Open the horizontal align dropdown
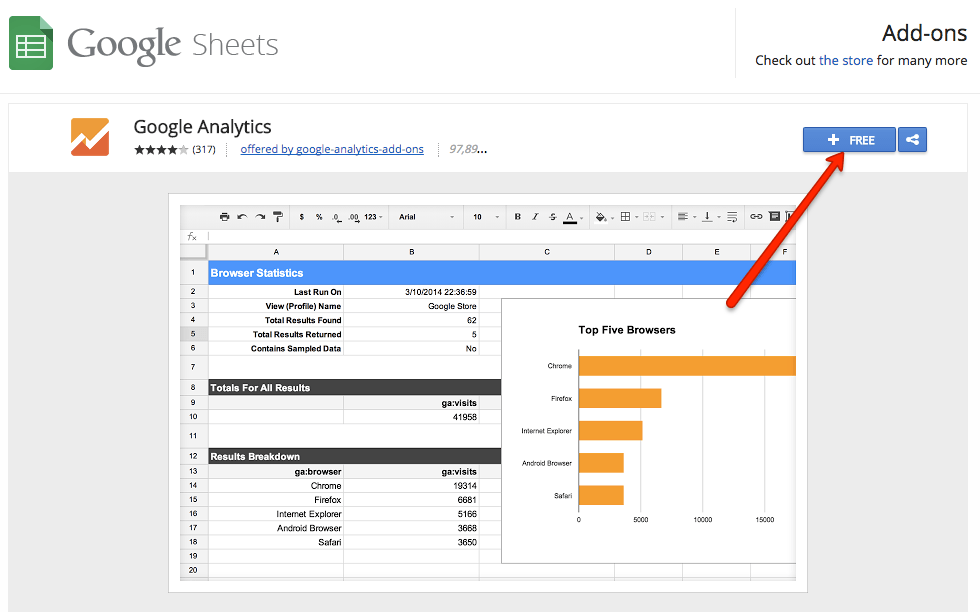The image size is (980, 612). click(x=687, y=217)
